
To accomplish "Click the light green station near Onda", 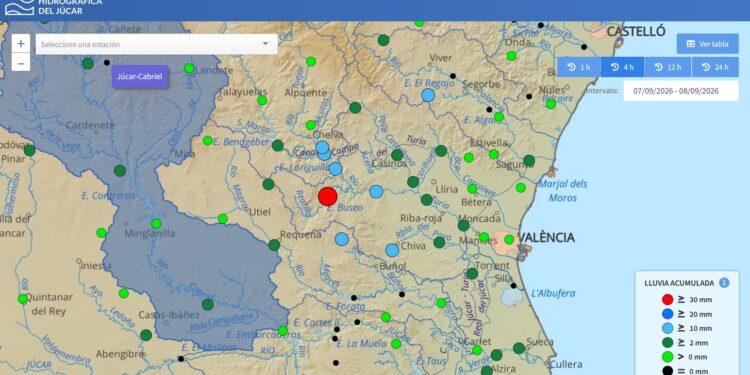I will [x=512, y=56].
